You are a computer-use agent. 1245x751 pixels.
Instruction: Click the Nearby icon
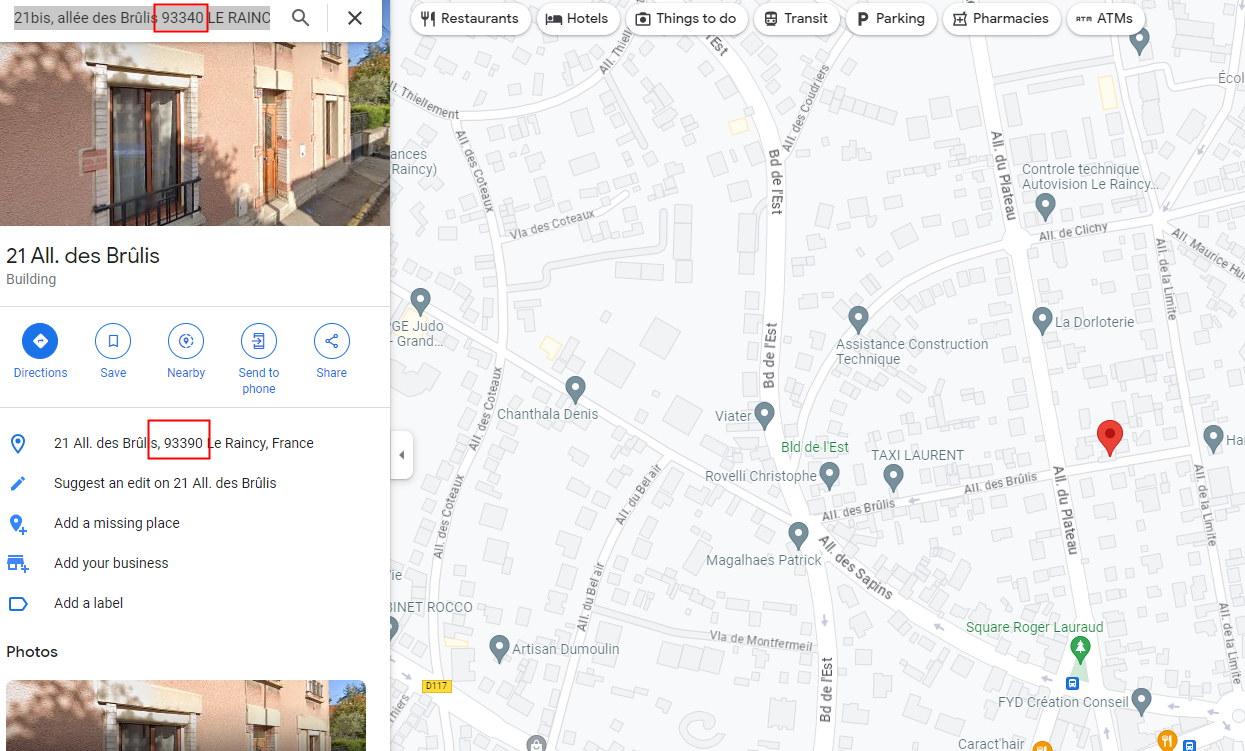(x=186, y=342)
